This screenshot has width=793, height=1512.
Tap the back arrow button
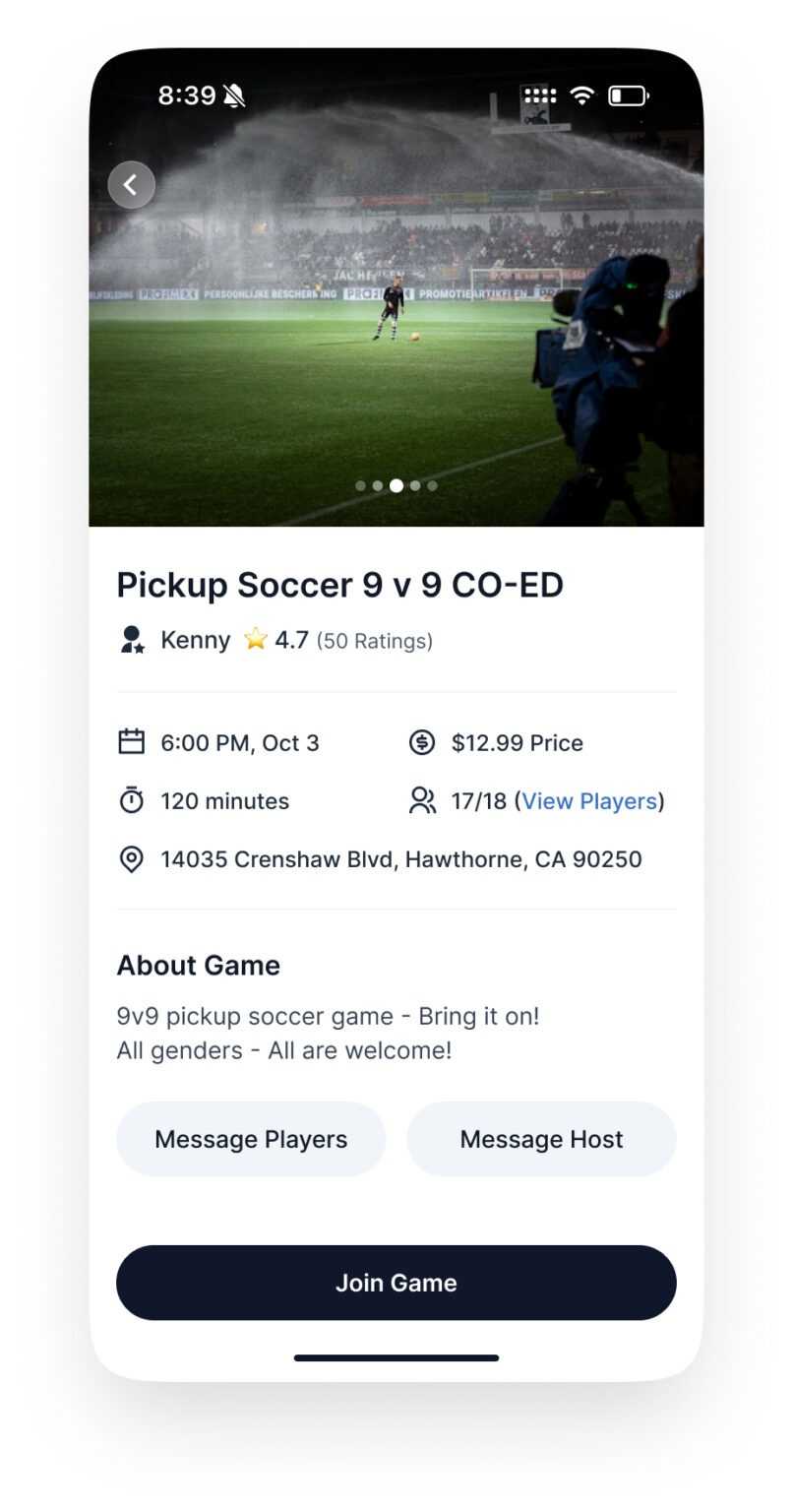pos(131,184)
